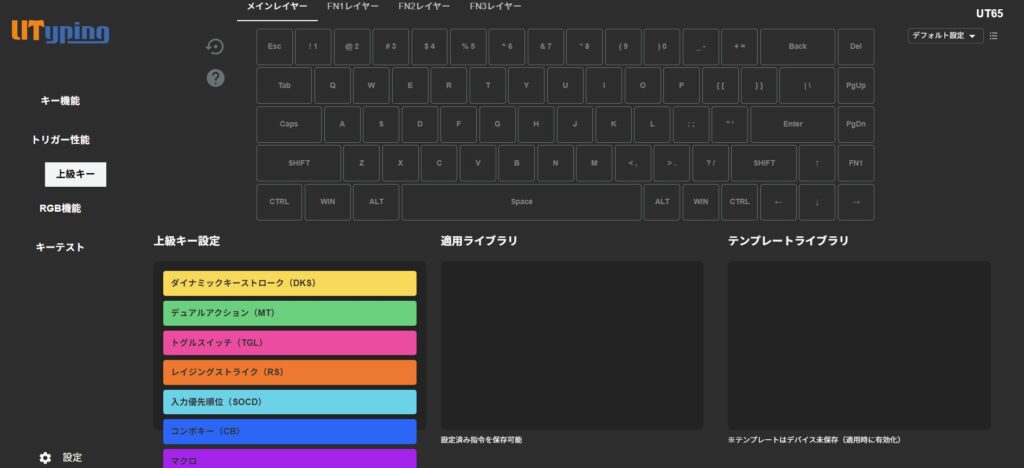Screen dimensions: 1024x468
Task: Select the Caps key on the keyboard
Action: click(289, 125)
